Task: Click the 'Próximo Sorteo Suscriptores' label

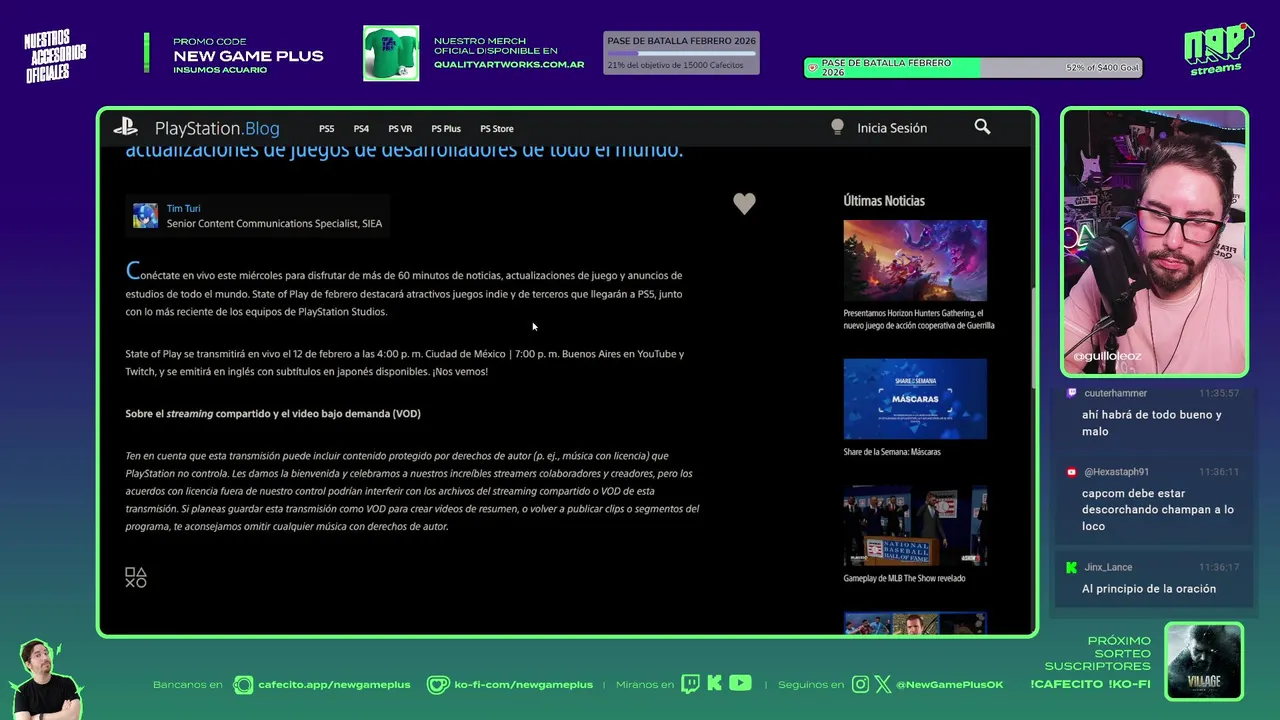Action: [1098, 654]
